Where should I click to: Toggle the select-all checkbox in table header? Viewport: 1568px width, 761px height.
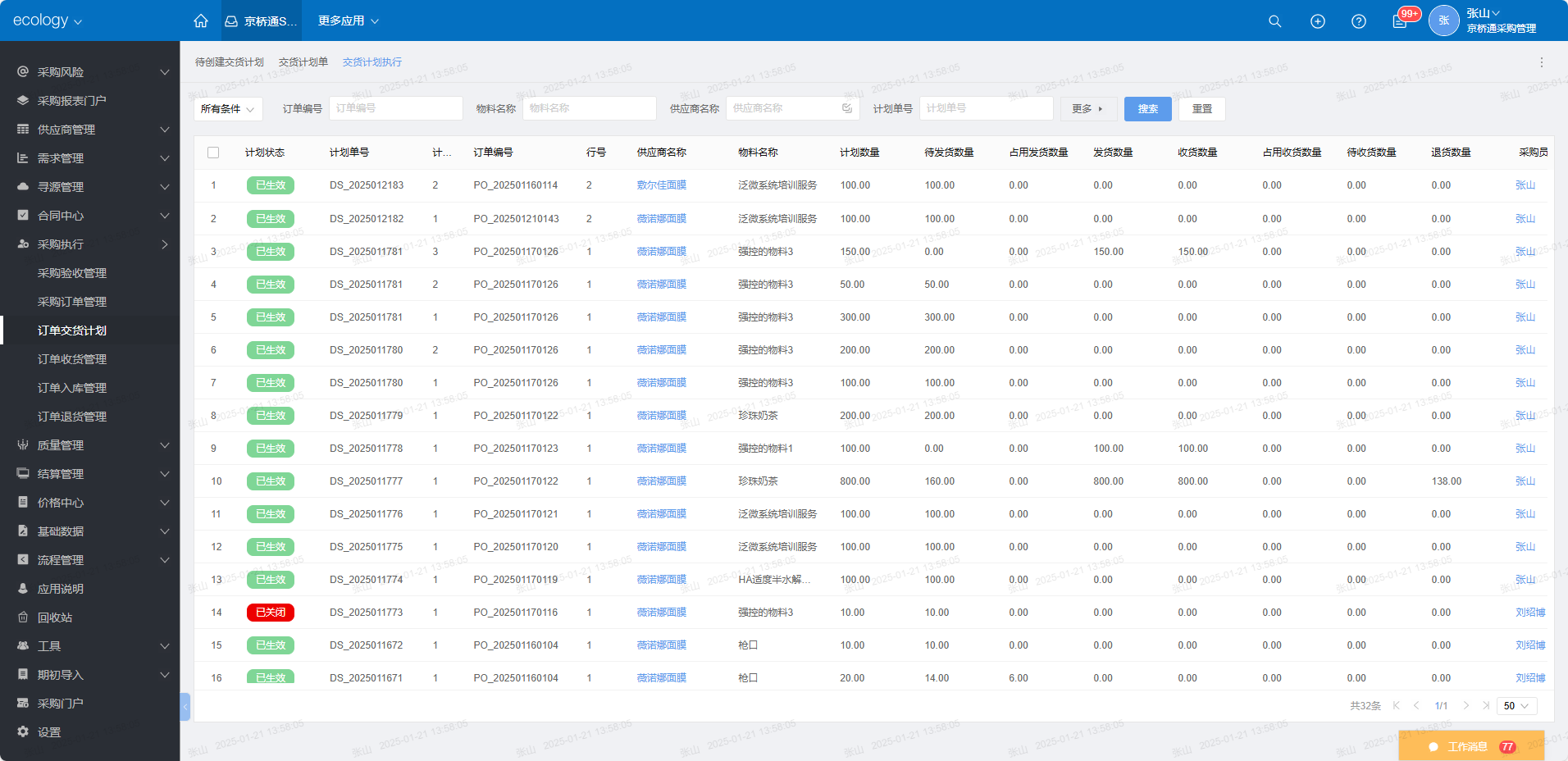tap(213, 153)
